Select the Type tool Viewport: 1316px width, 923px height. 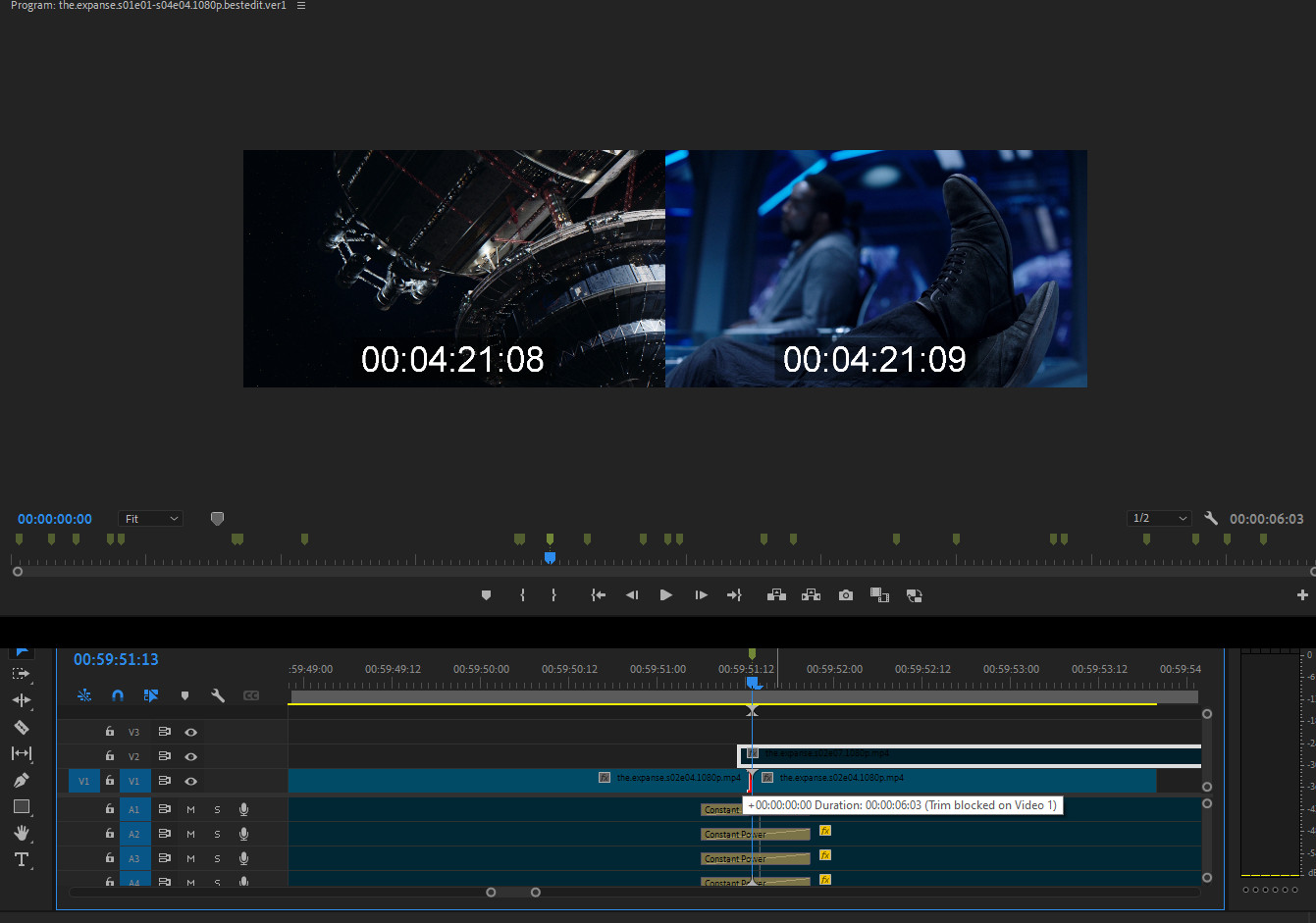point(21,859)
